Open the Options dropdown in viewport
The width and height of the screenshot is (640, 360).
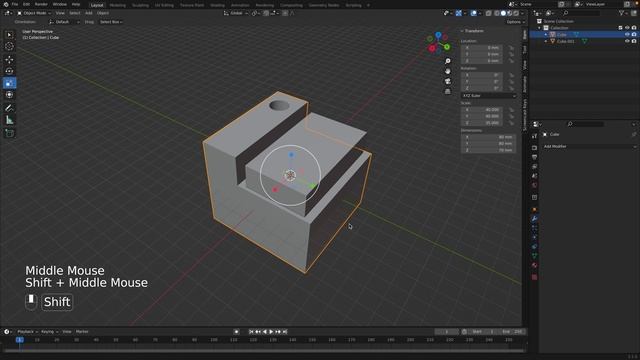click(x=516, y=22)
